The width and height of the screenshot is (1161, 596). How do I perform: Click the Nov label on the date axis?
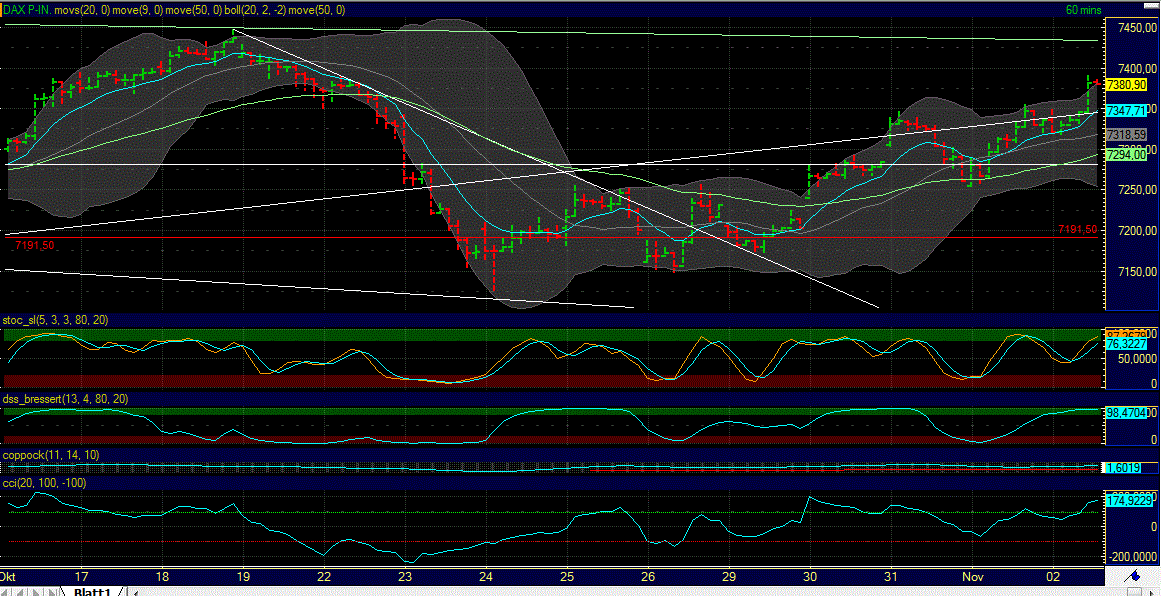point(975,577)
